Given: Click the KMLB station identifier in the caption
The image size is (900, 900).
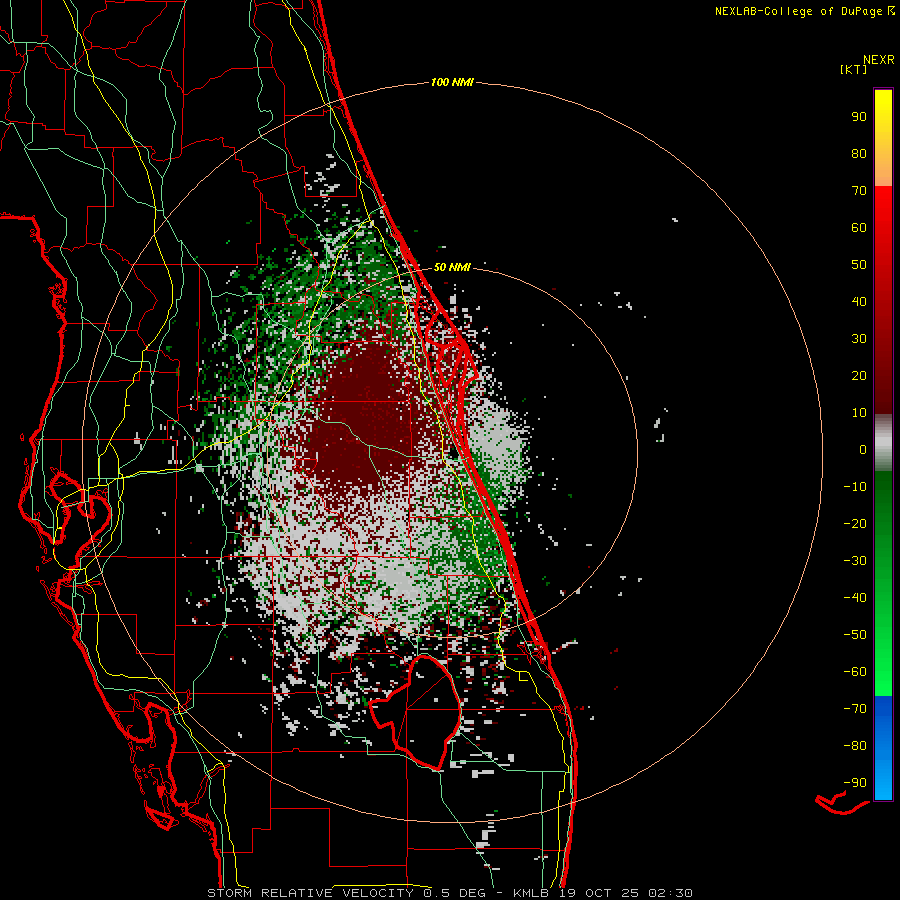Looking at the screenshot, I should click(x=531, y=893).
